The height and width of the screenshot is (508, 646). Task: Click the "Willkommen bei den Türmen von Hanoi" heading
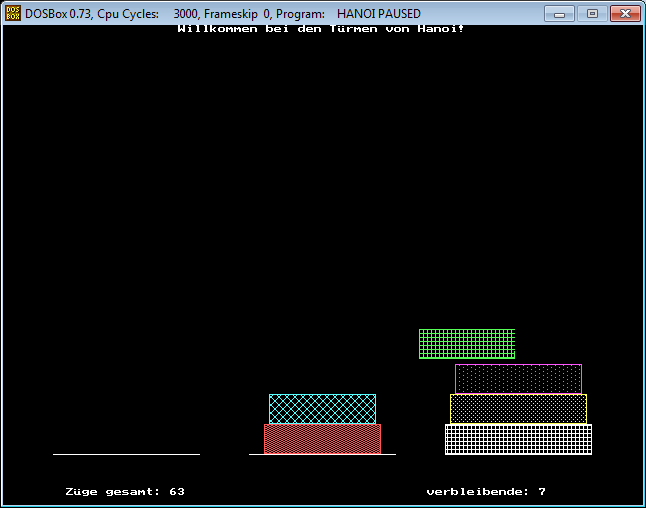320,29
